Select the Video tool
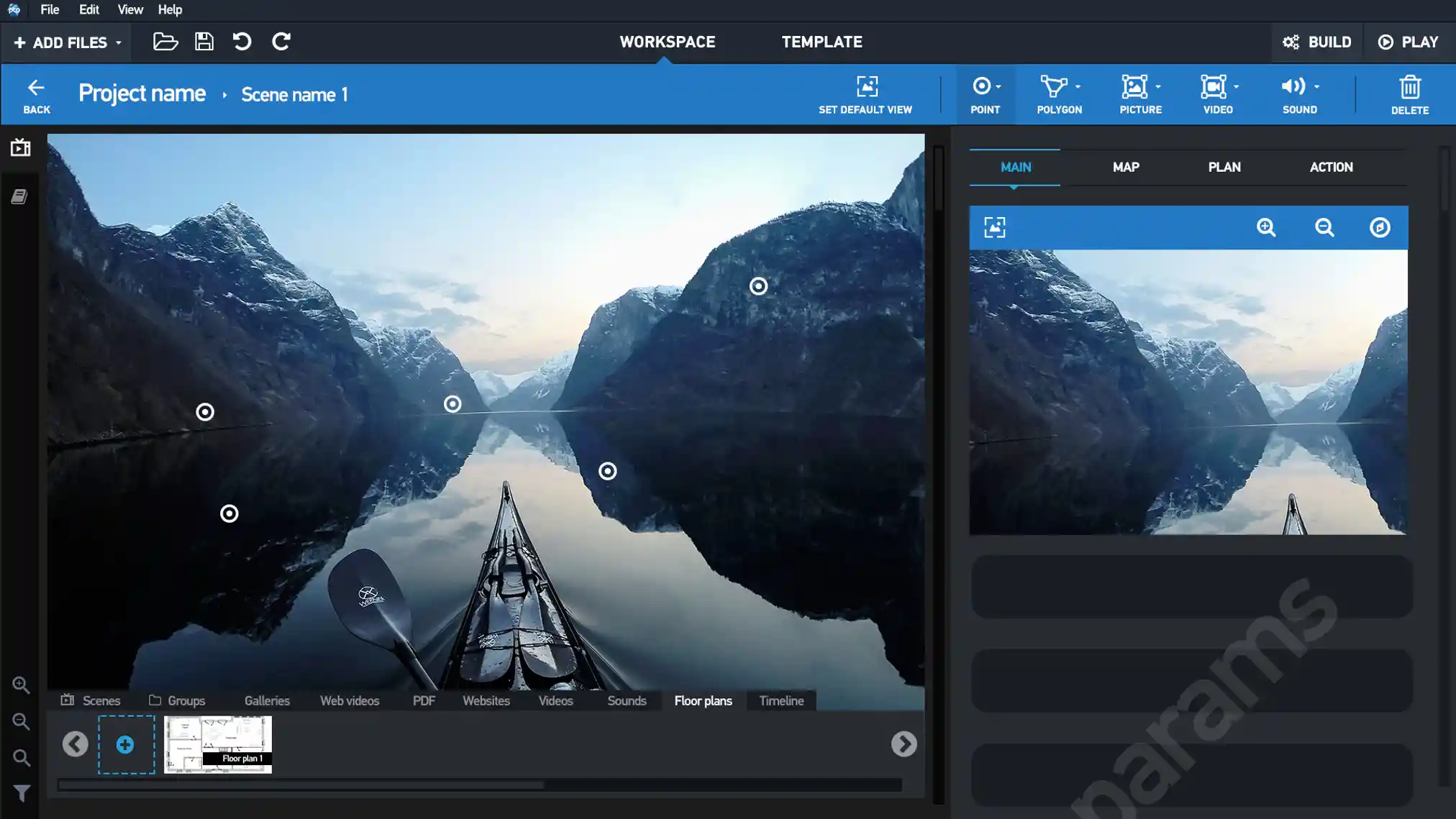Viewport: 1456px width, 819px height. pyautogui.click(x=1218, y=94)
